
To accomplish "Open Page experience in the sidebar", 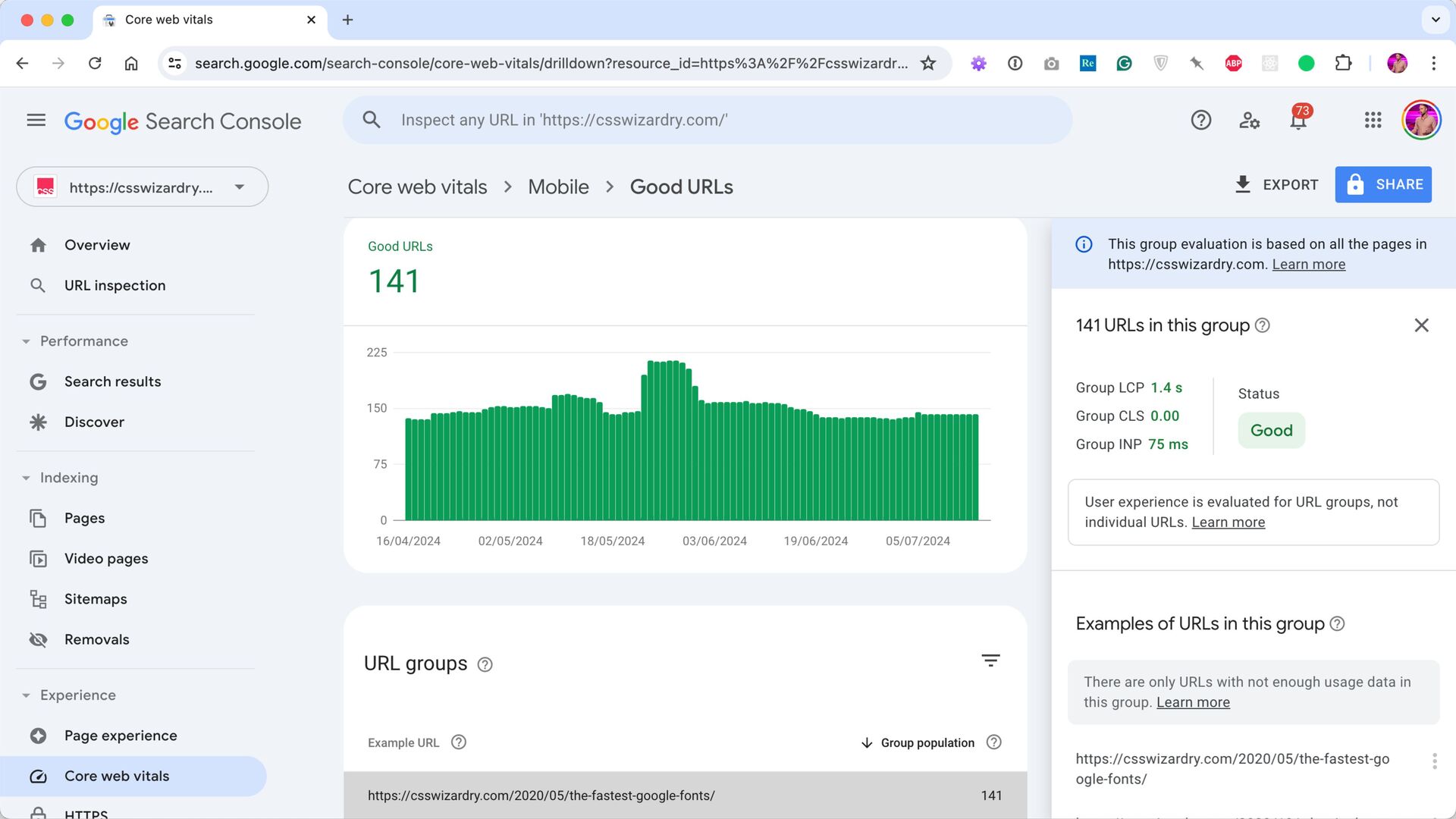I will point(121,736).
